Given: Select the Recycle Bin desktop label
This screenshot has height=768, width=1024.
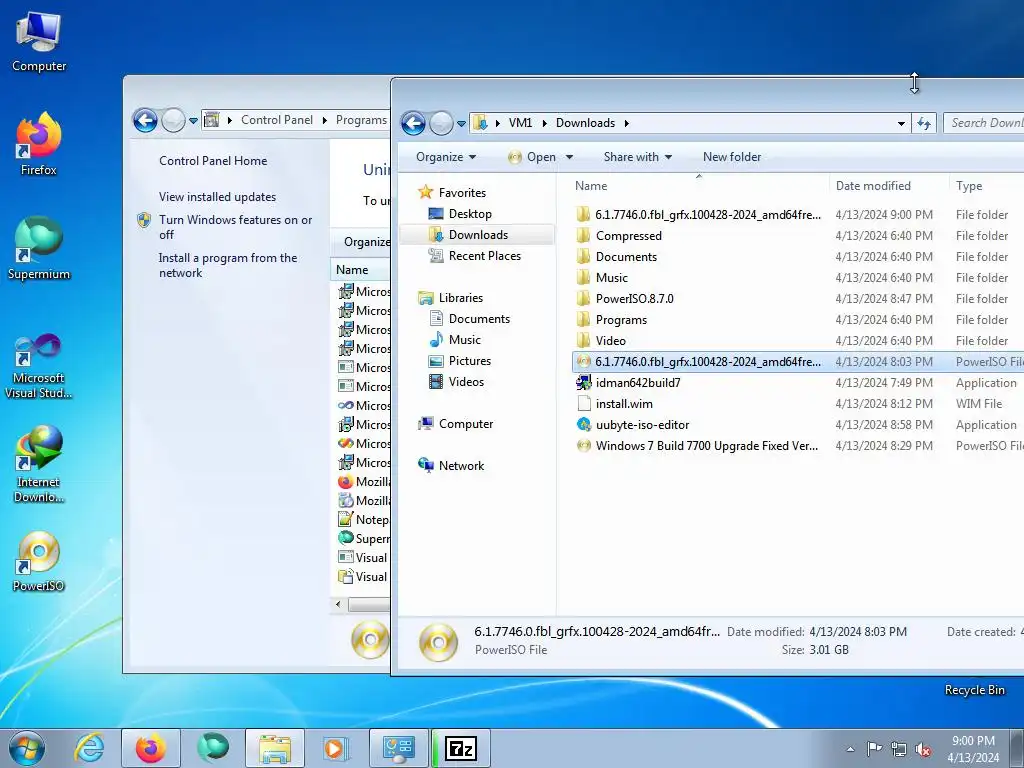Looking at the screenshot, I should pyautogui.click(x=974, y=690).
